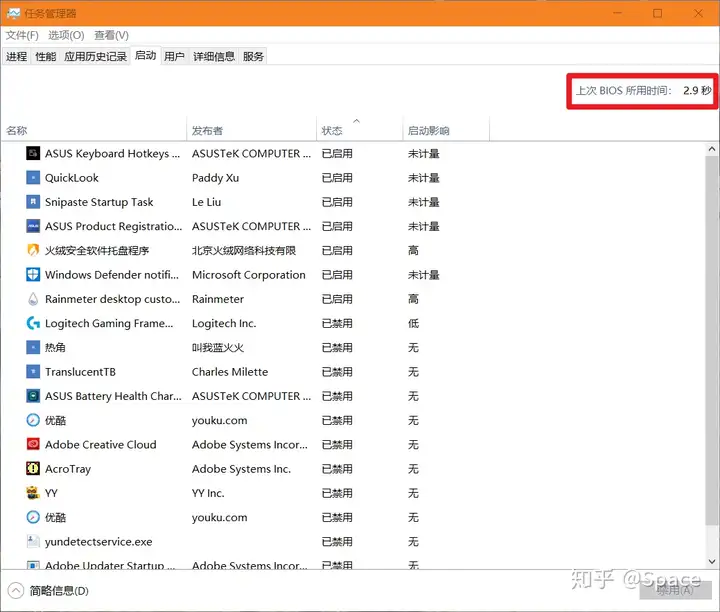
Task: Sort by the 名称 column header
Action: [x=94, y=130]
